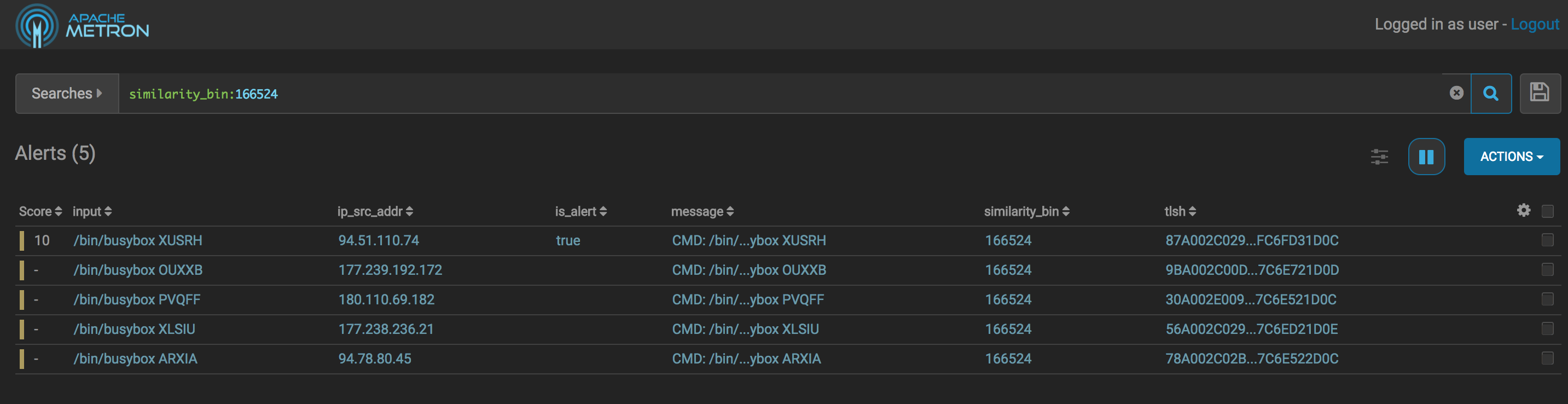The width and height of the screenshot is (1568, 404).
Task: Pause automatic alert refresh
Action: pyautogui.click(x=1426, y=157)
